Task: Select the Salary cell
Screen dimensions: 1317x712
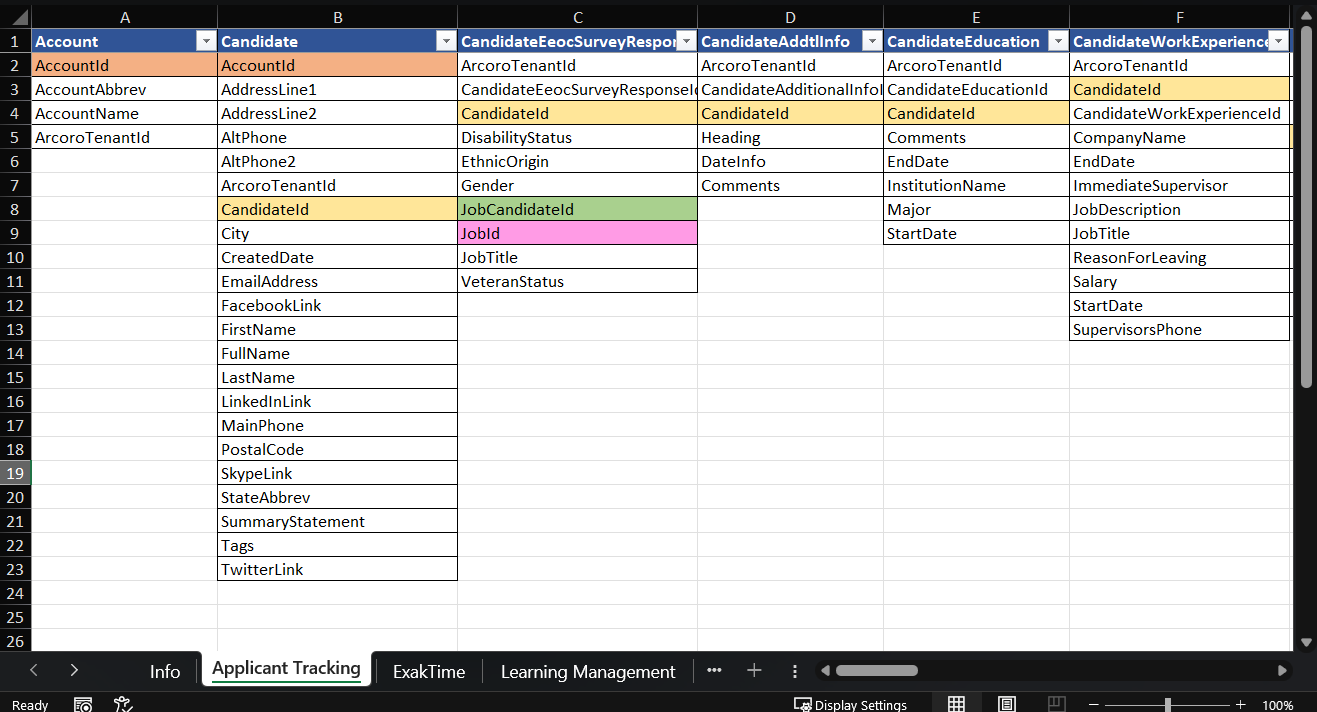Action: point(1180,281)
